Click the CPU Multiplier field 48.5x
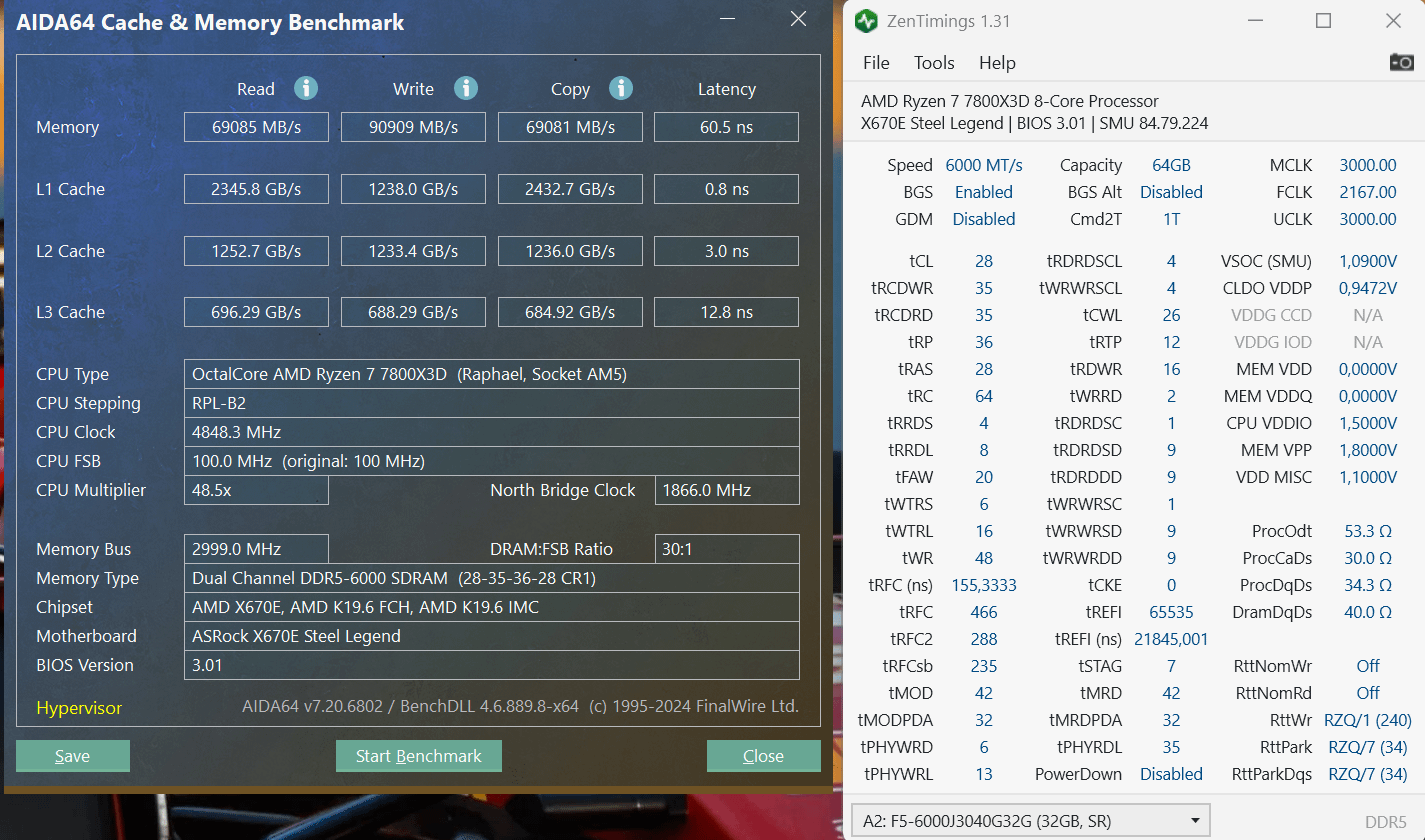The image size is (1425, 840). click(x=257, y=490)
